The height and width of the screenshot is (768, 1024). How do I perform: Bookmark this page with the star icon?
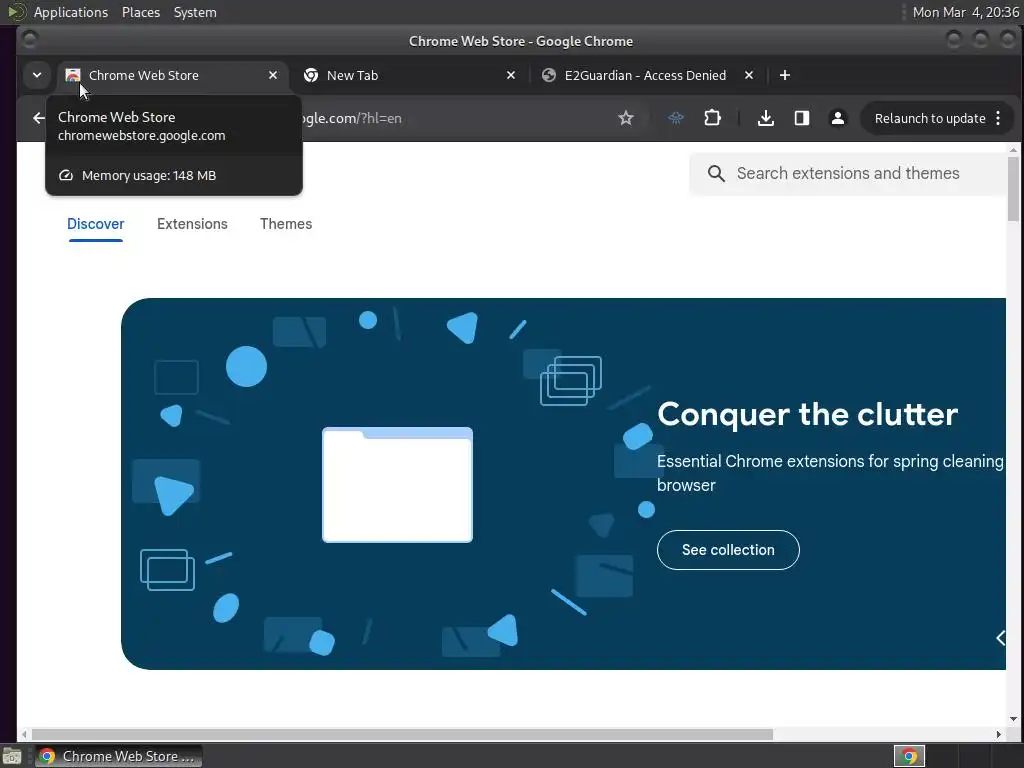[x=626, y=118]
